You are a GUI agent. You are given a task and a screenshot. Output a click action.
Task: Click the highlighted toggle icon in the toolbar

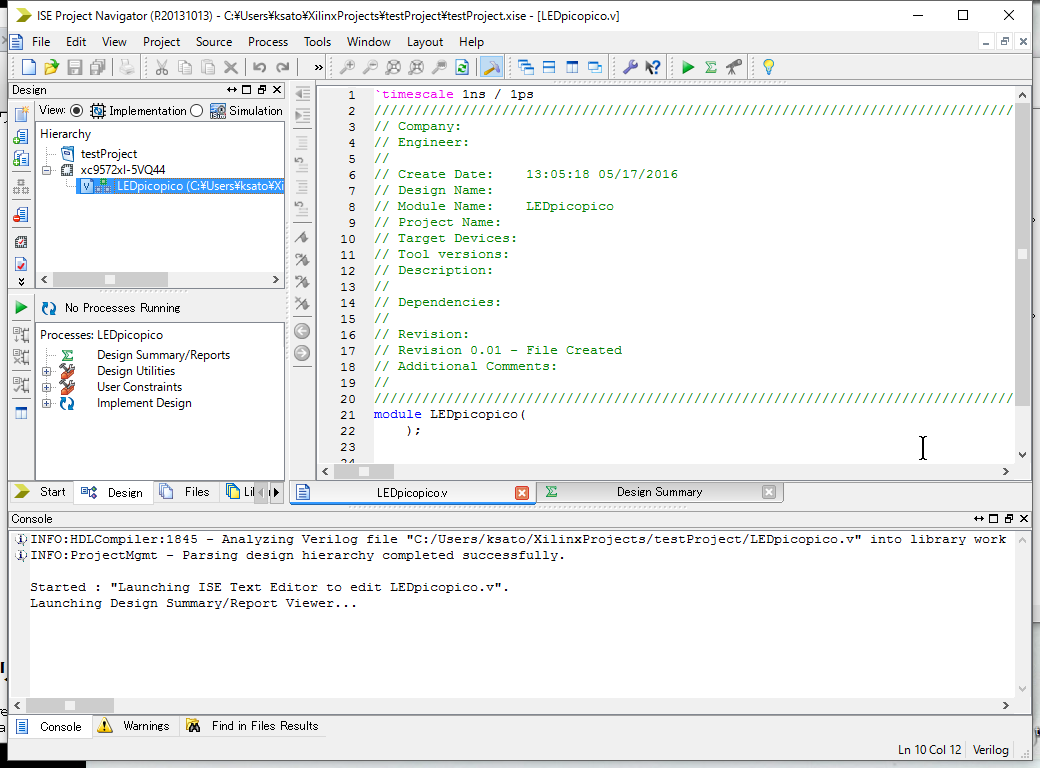tap(491, 67)
